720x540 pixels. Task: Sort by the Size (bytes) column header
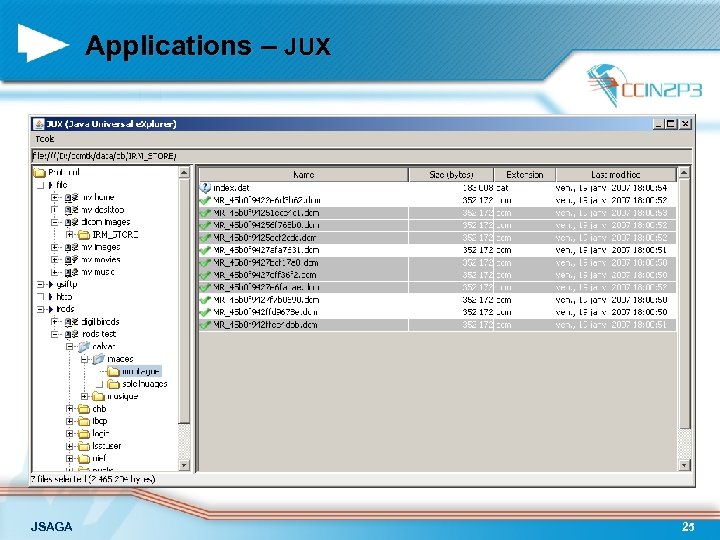[x=451, y=174]
